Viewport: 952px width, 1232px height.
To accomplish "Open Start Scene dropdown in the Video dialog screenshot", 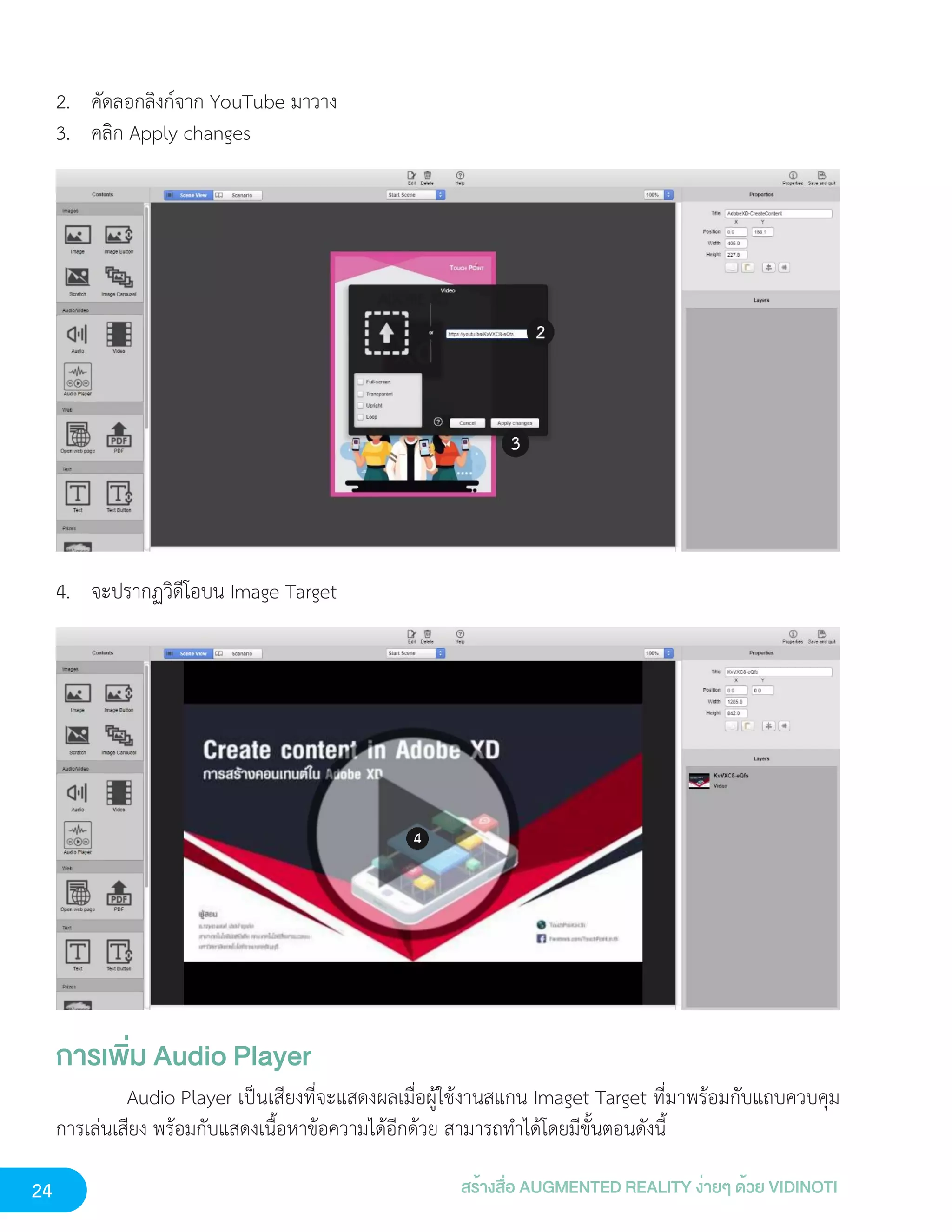I will [x=416, y=195].
